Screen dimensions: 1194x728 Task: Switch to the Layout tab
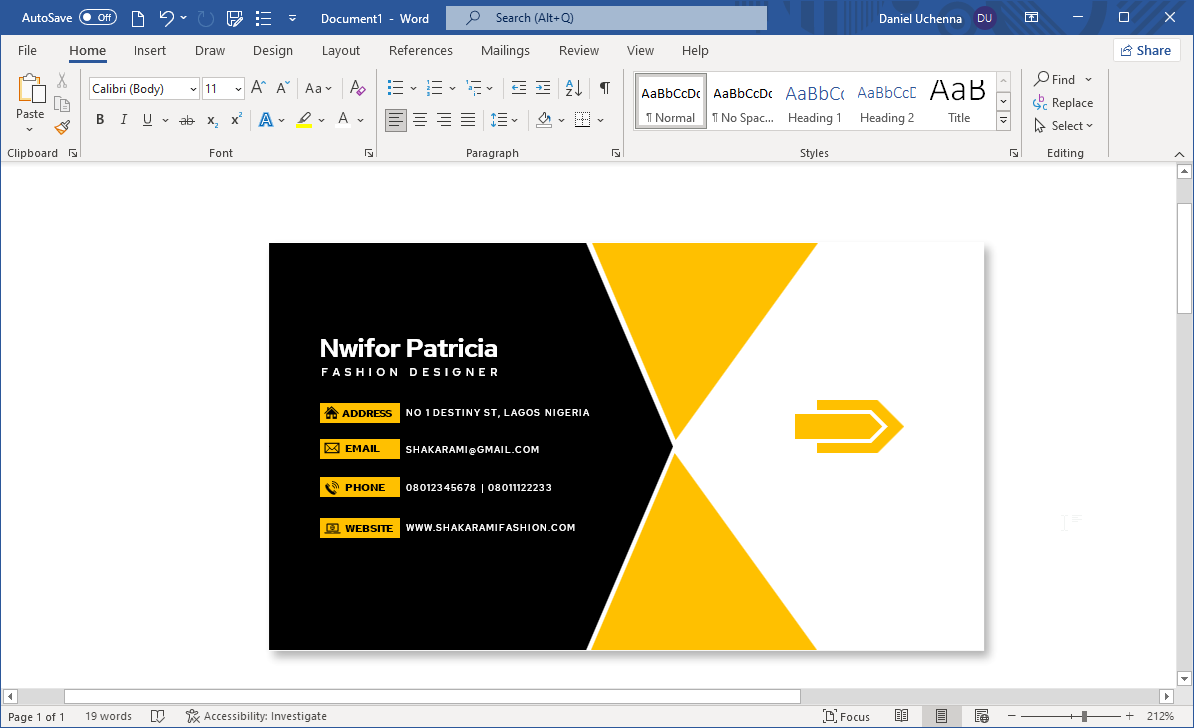[x=340, y=51]
